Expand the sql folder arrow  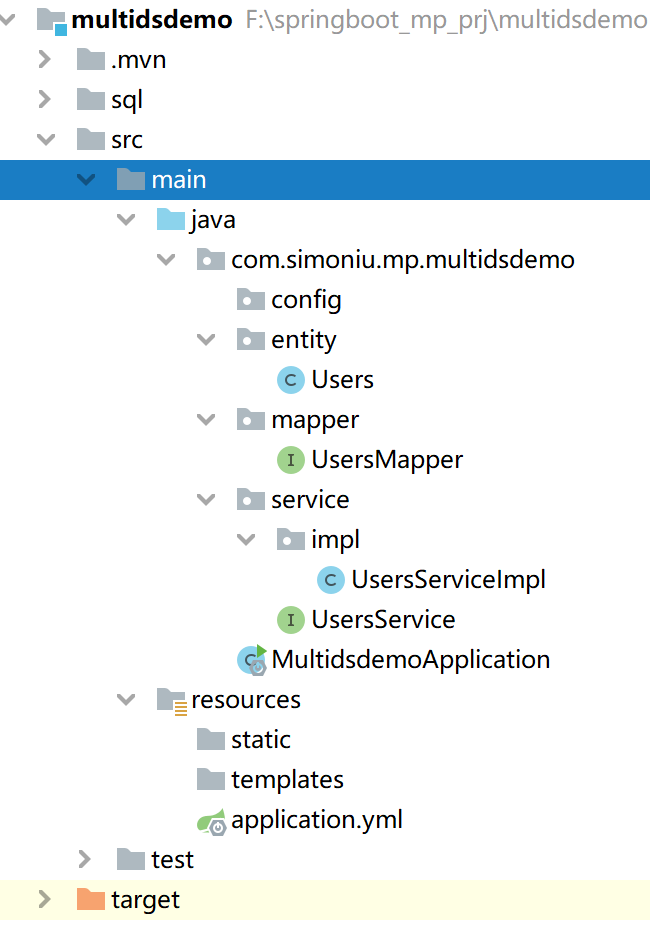tap(44, 100)
